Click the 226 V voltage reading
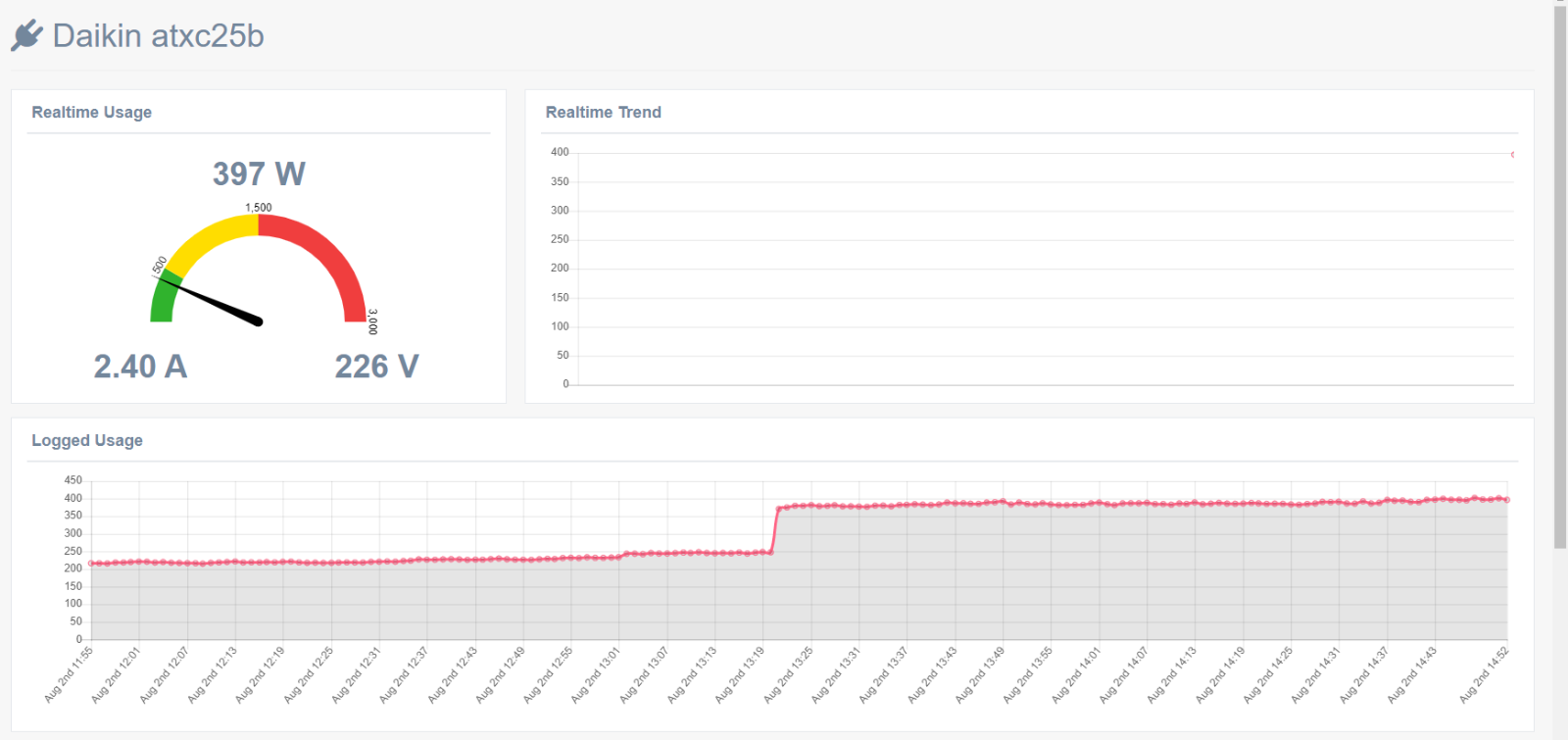Screen dimensions: 1568x740 click(376, 366)
